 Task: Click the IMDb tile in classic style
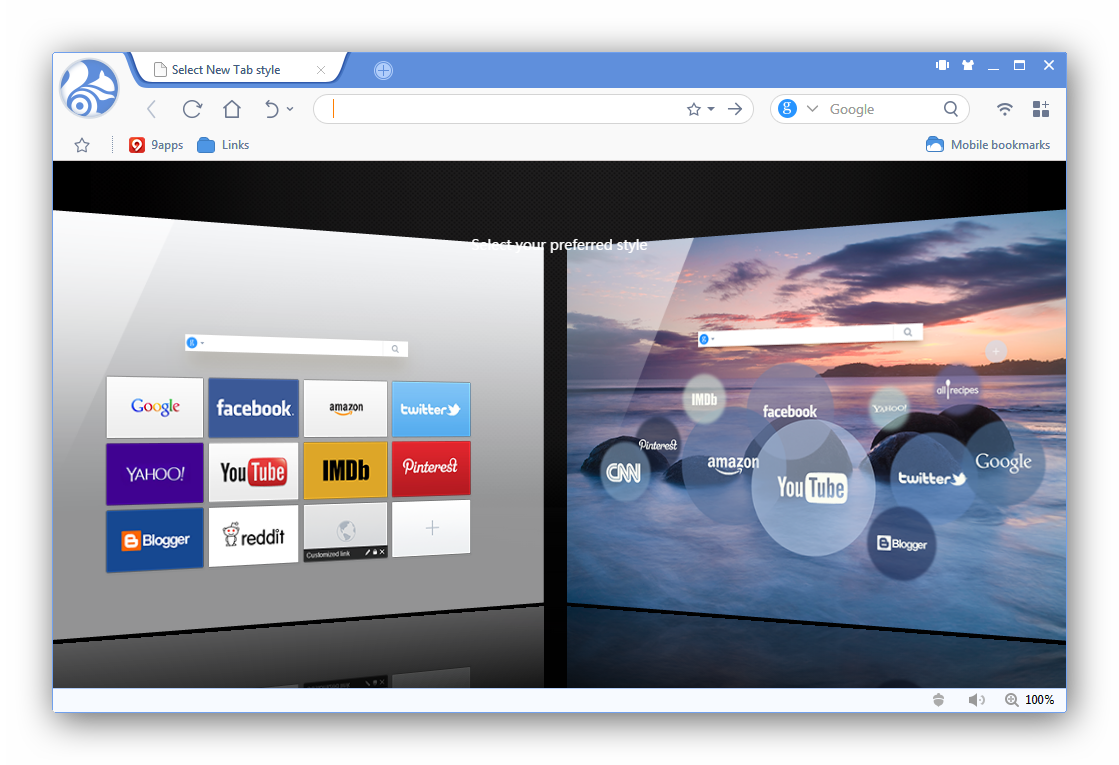click(345, 470)
